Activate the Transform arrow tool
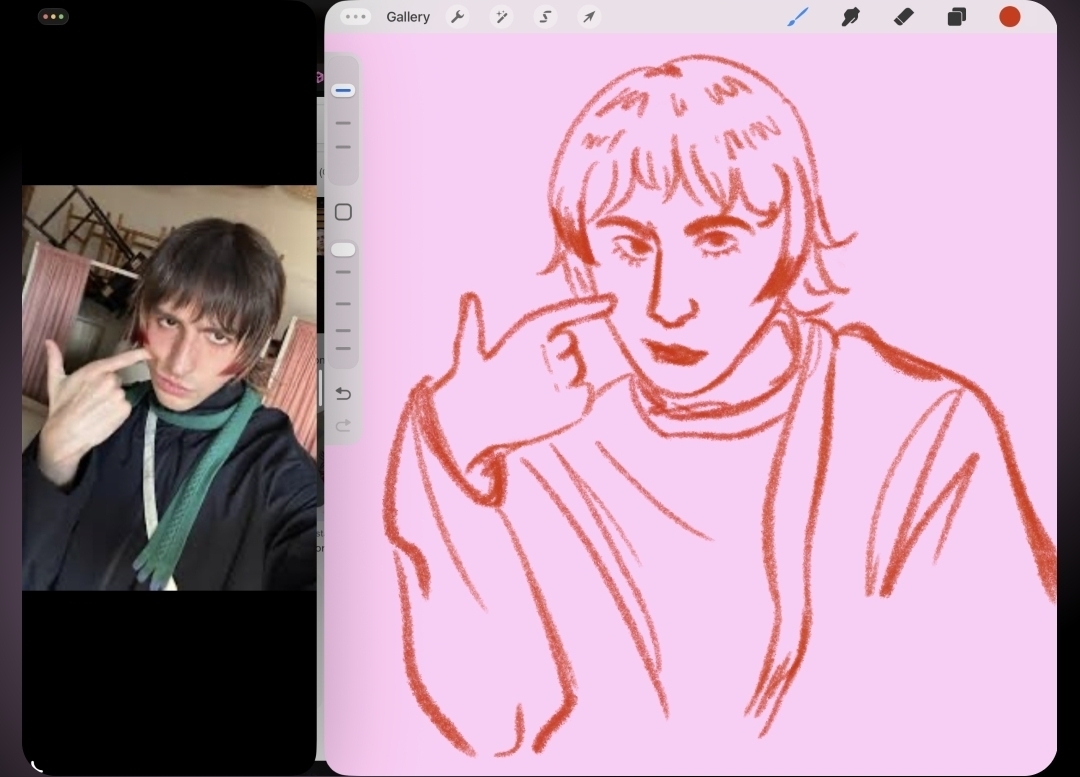 pyautogui.click(x=589, y=17)
